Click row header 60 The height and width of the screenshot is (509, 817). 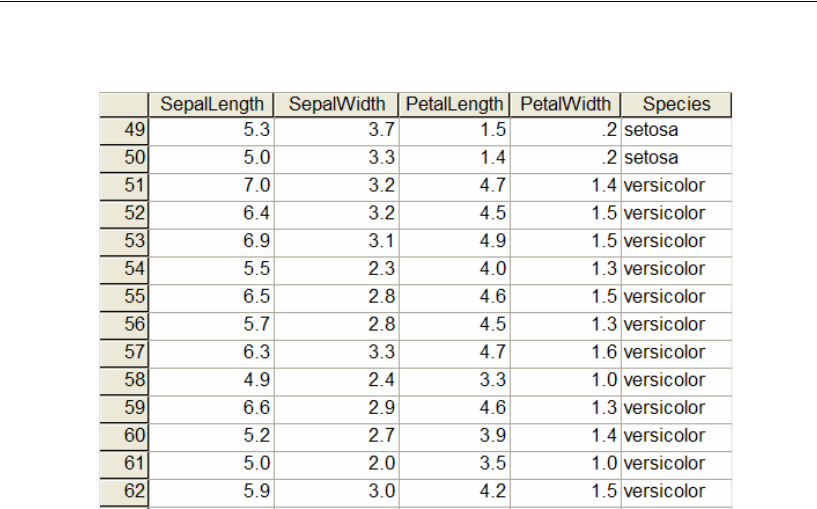(123, 436)
